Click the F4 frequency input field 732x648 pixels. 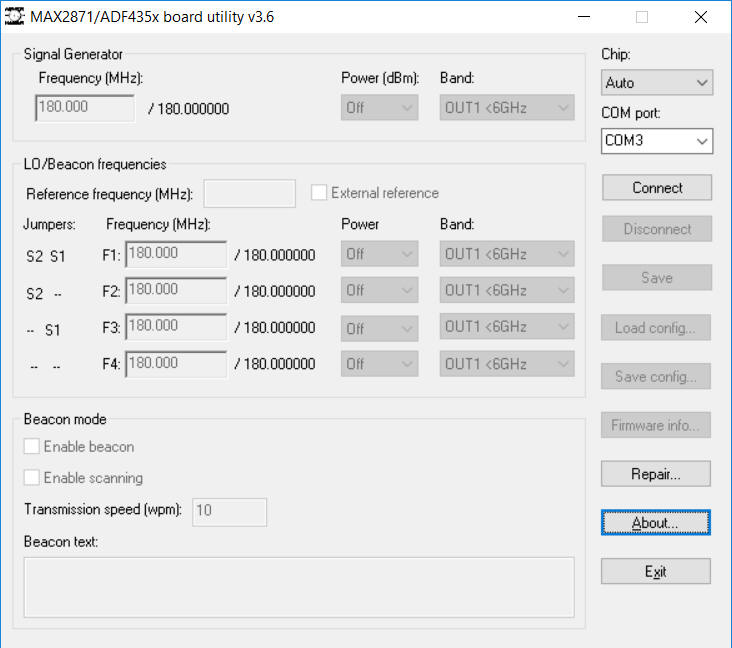176,364
